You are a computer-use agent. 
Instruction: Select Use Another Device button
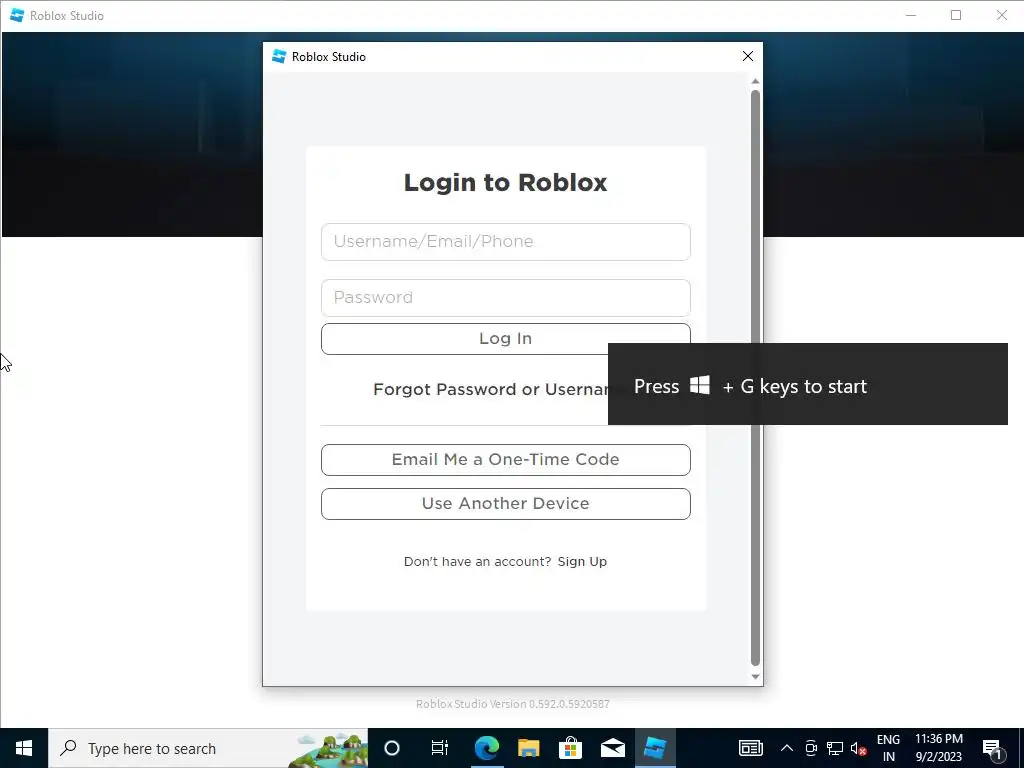coord(505,504)
